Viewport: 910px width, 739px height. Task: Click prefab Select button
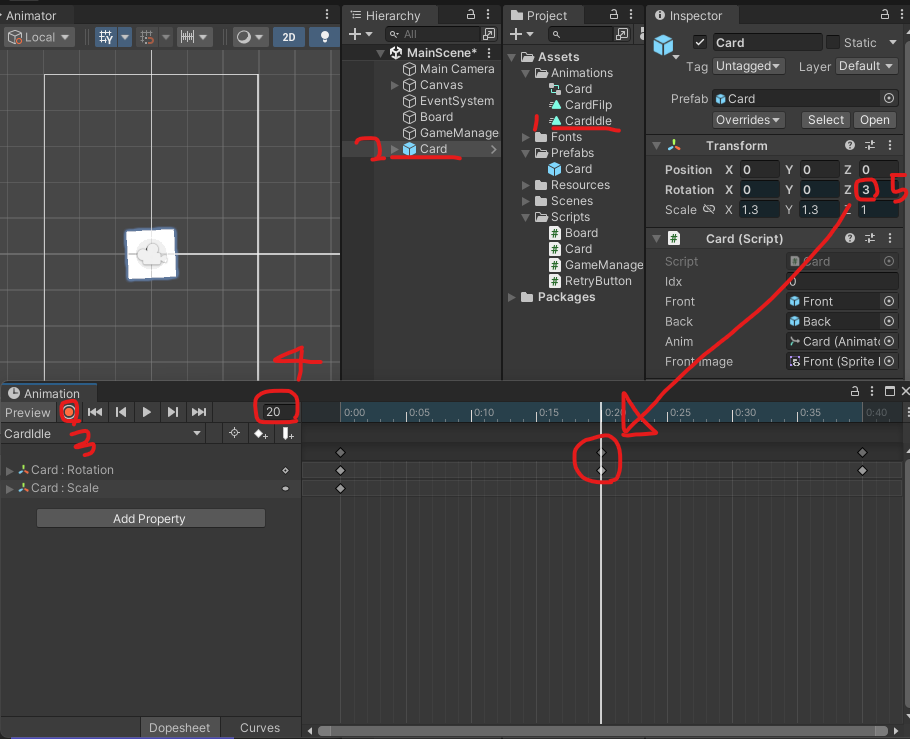826,120
